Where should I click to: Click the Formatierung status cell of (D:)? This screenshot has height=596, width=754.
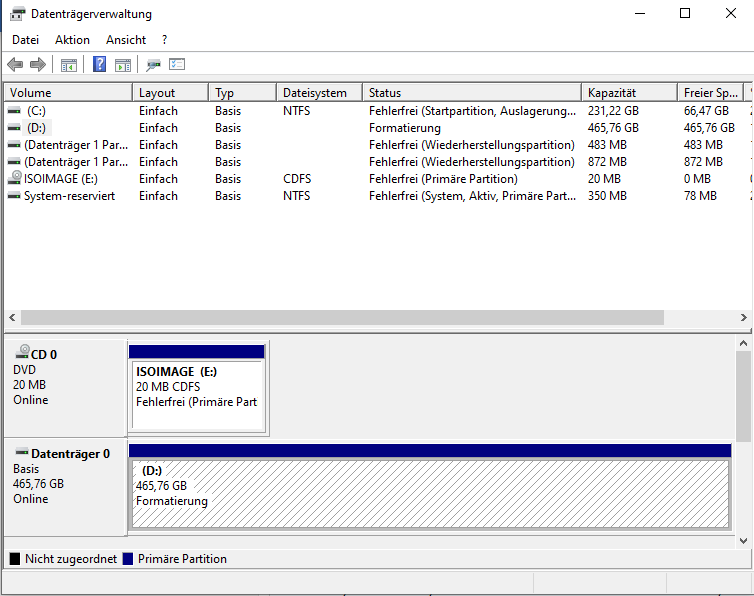point(405,128)
